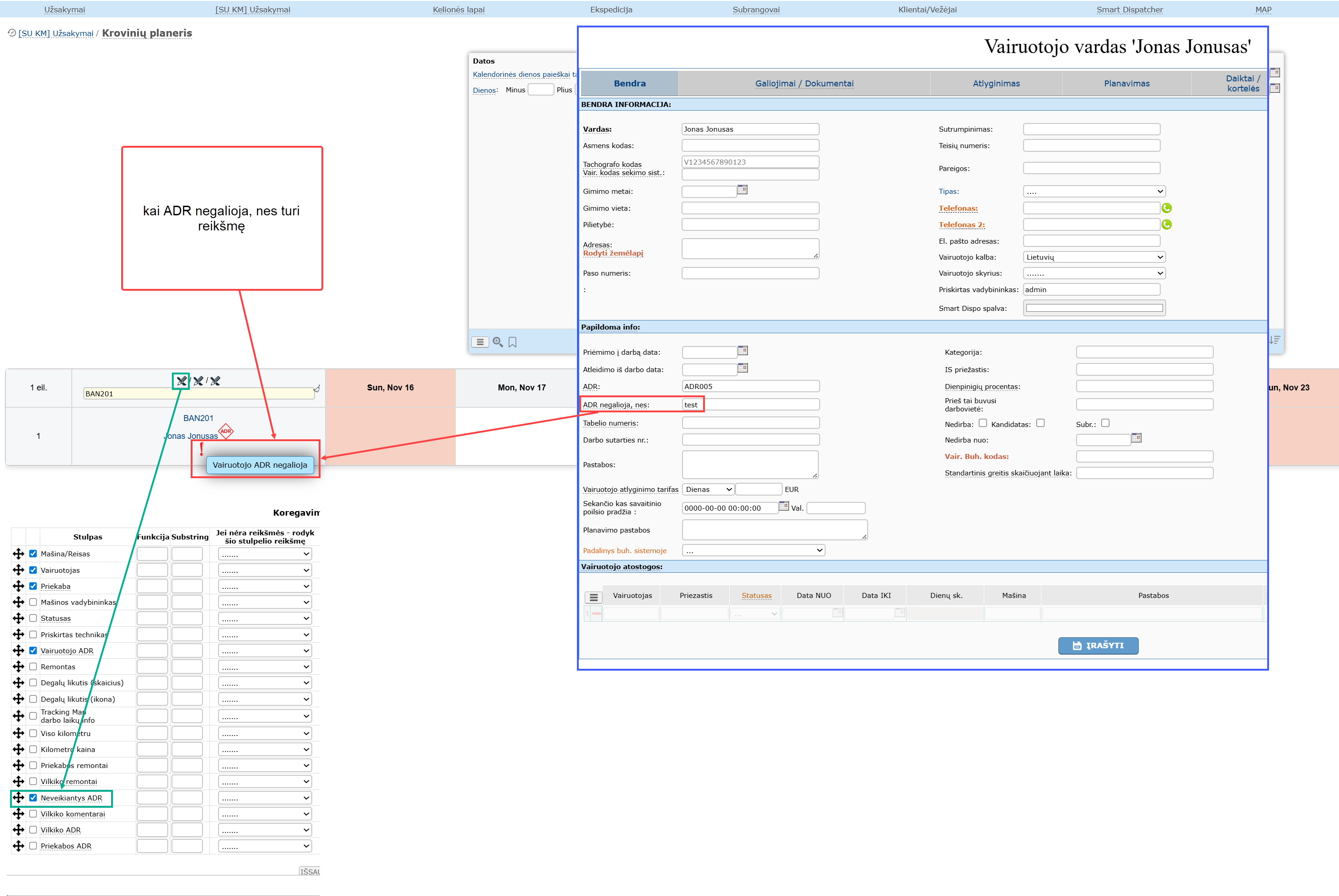Open the BAN201 vehicle link
This screenshot has width=1339, height=896.
point(198,418)
